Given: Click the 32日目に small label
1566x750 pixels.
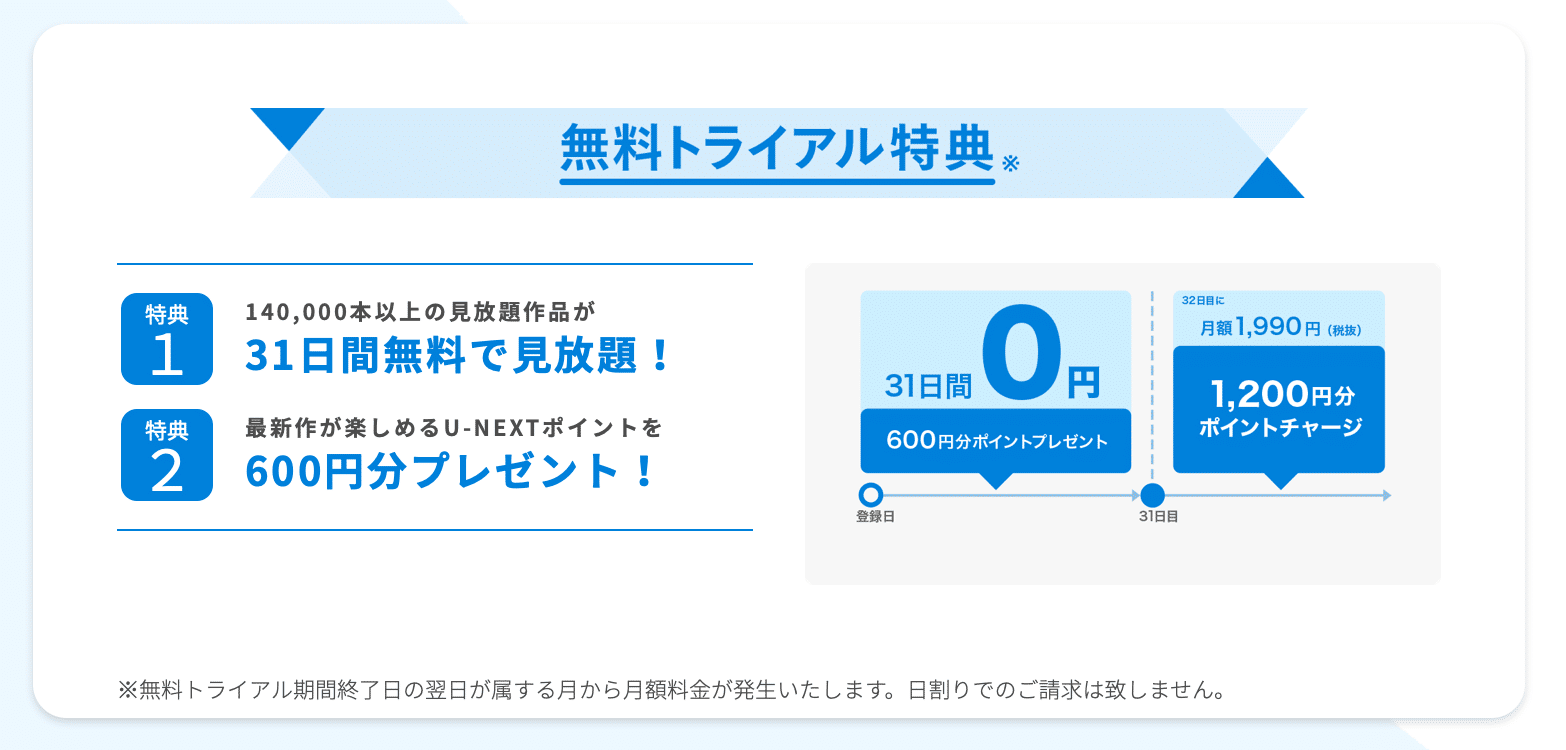Looking at the screenshot, I should [x=1203, y=299].
